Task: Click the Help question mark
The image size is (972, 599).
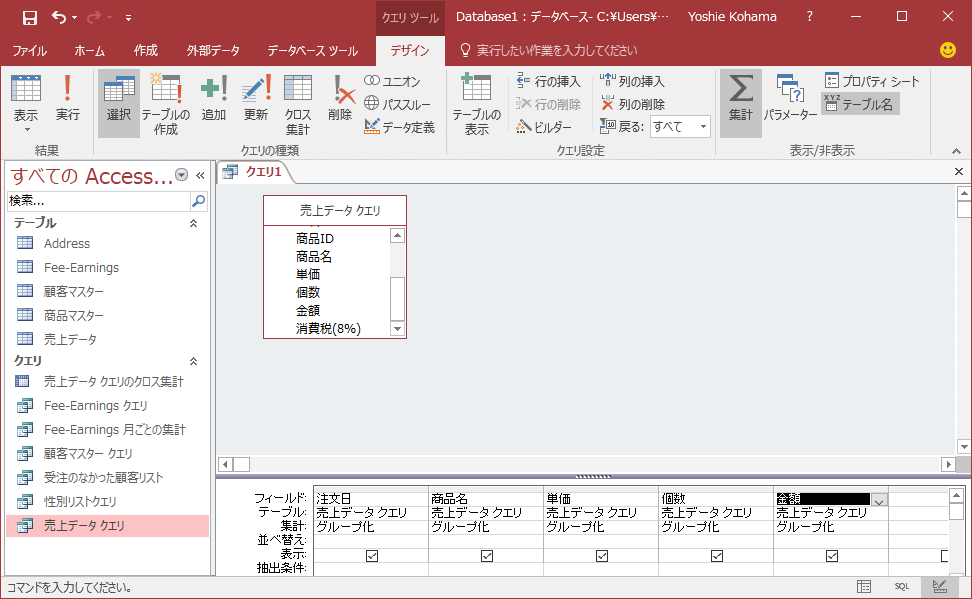Action: [x=810, y=17]
